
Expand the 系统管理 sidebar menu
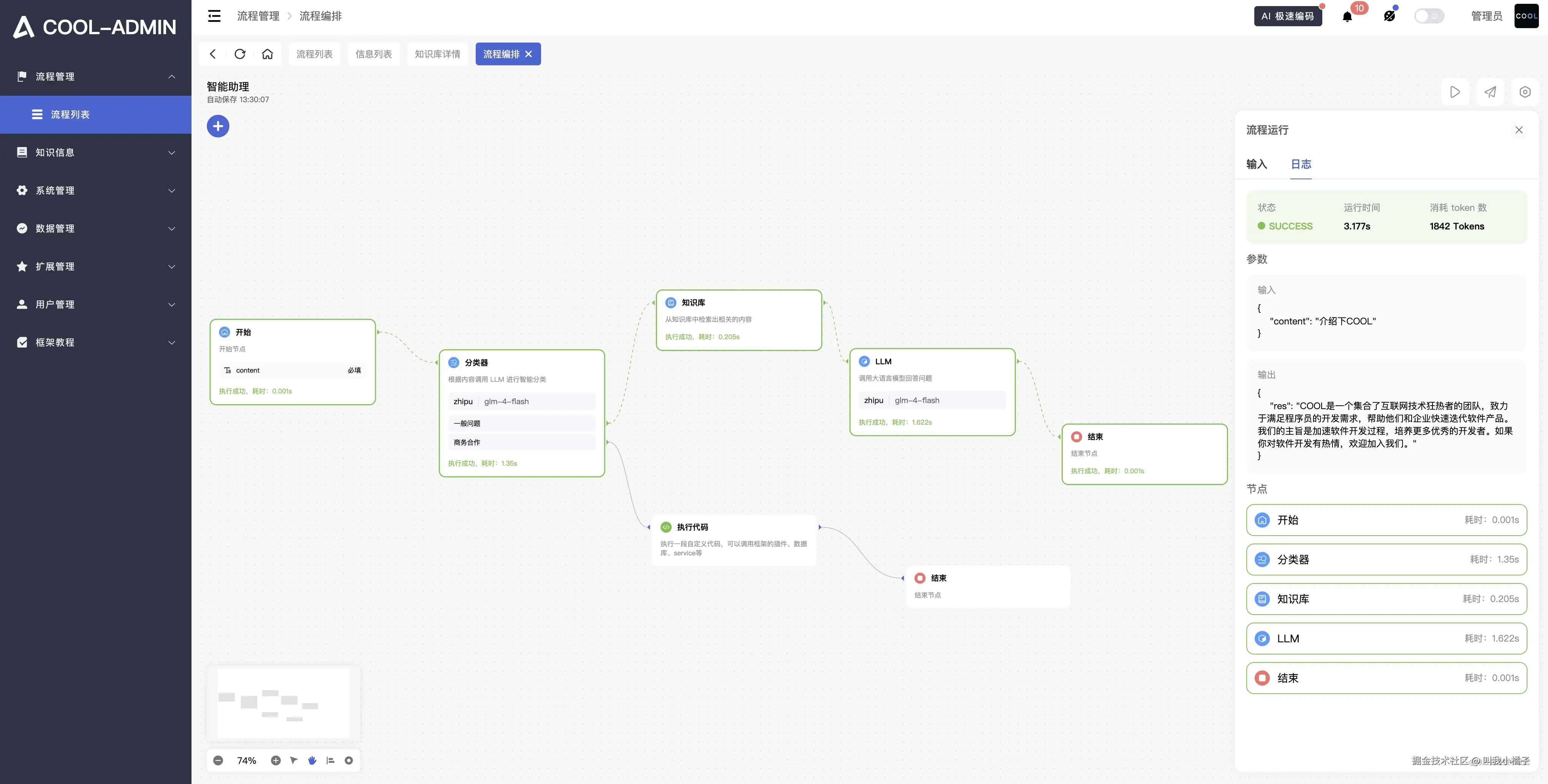(x=96, y=190)
